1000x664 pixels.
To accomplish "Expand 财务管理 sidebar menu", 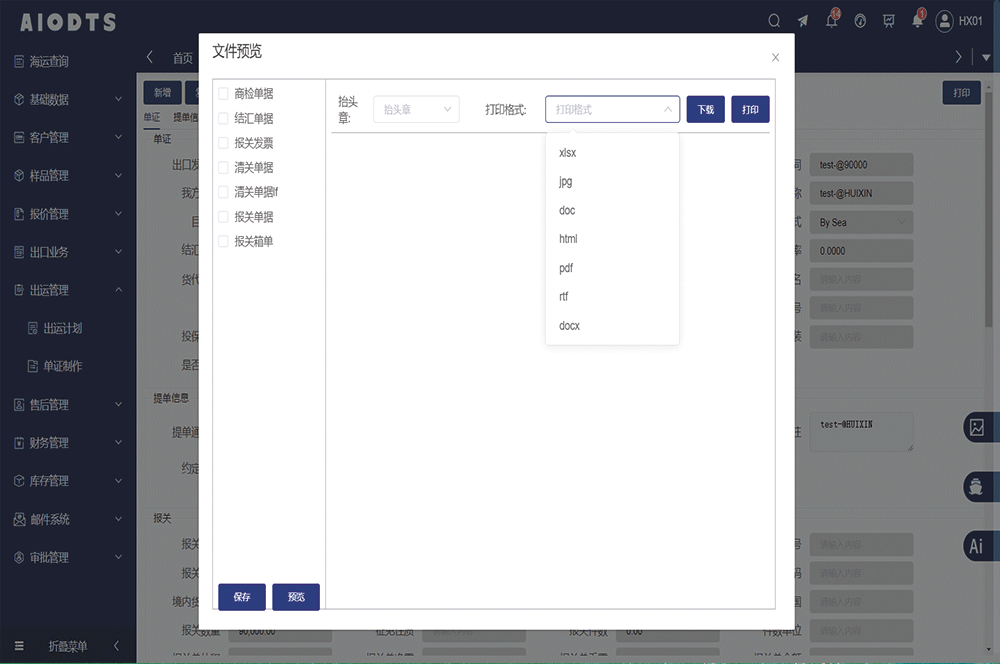I will pyautogui.click(x=68, y=443).
